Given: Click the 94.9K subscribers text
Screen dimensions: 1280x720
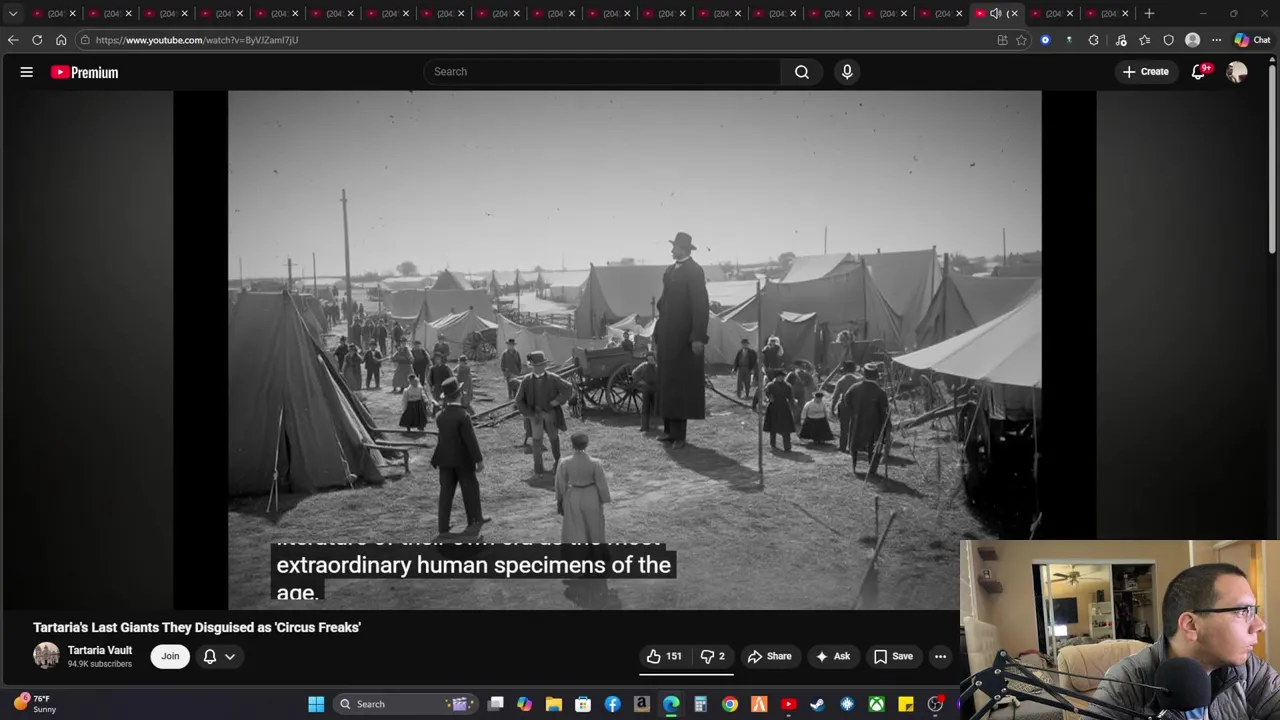Looking at the screenshot, I should coord(100,664).
